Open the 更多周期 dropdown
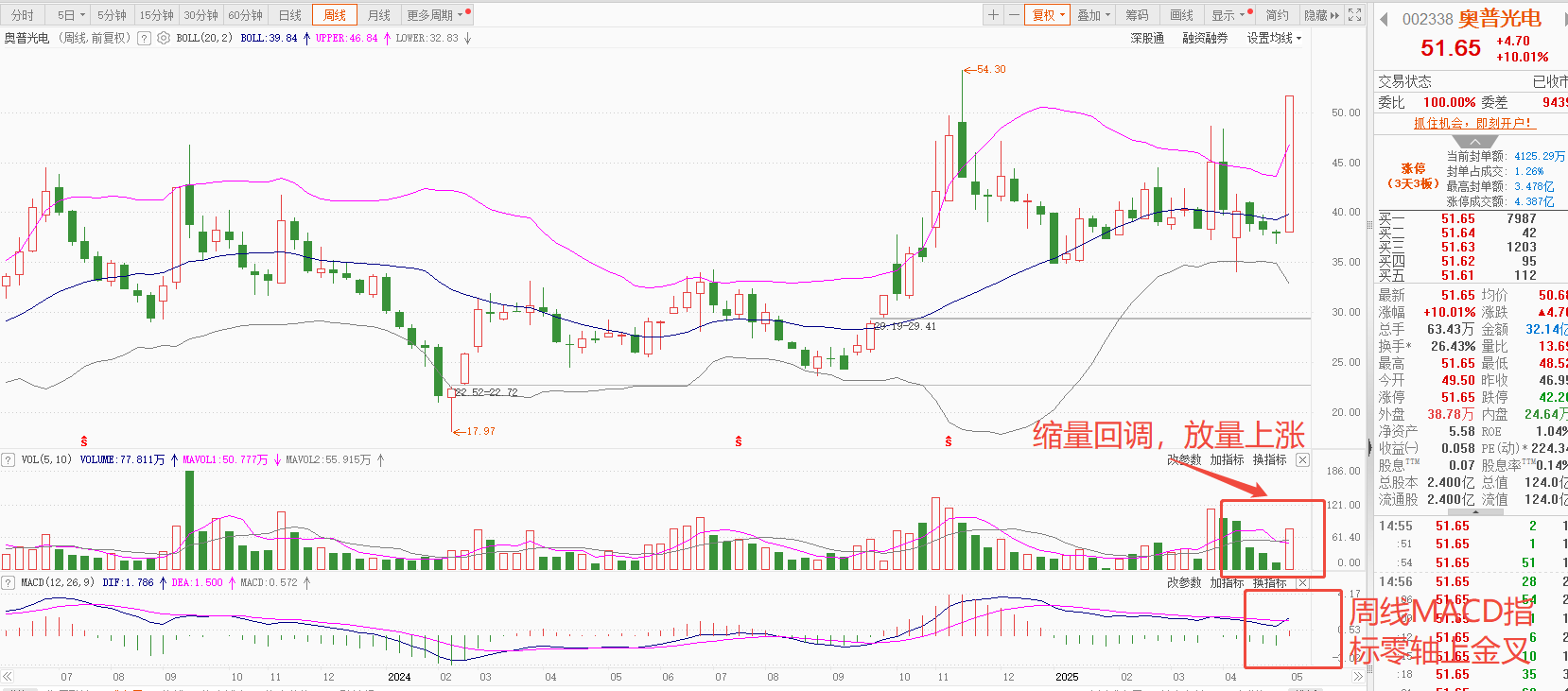 [x=435, y=15]
